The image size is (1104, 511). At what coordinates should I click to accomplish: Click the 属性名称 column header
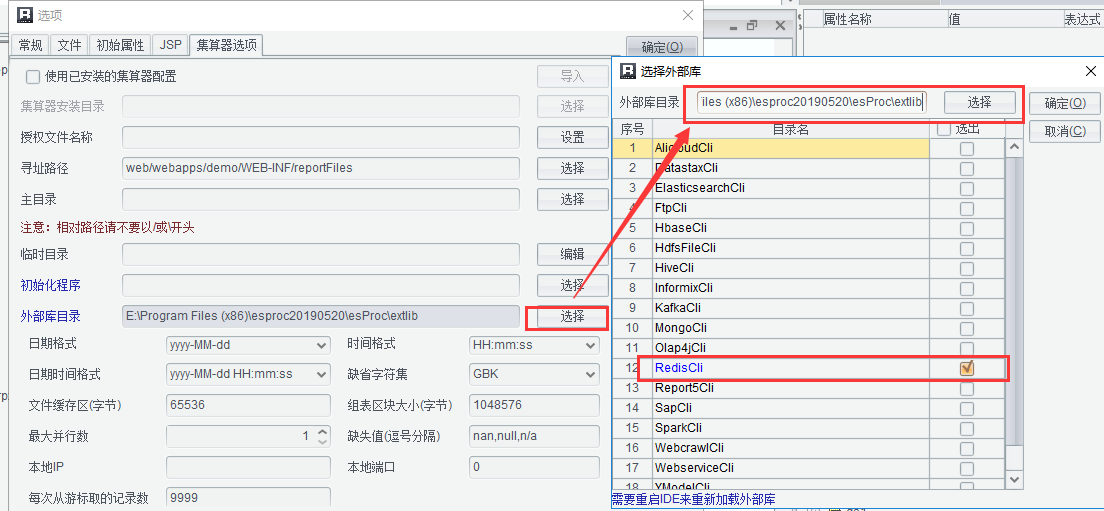[847, 19]
